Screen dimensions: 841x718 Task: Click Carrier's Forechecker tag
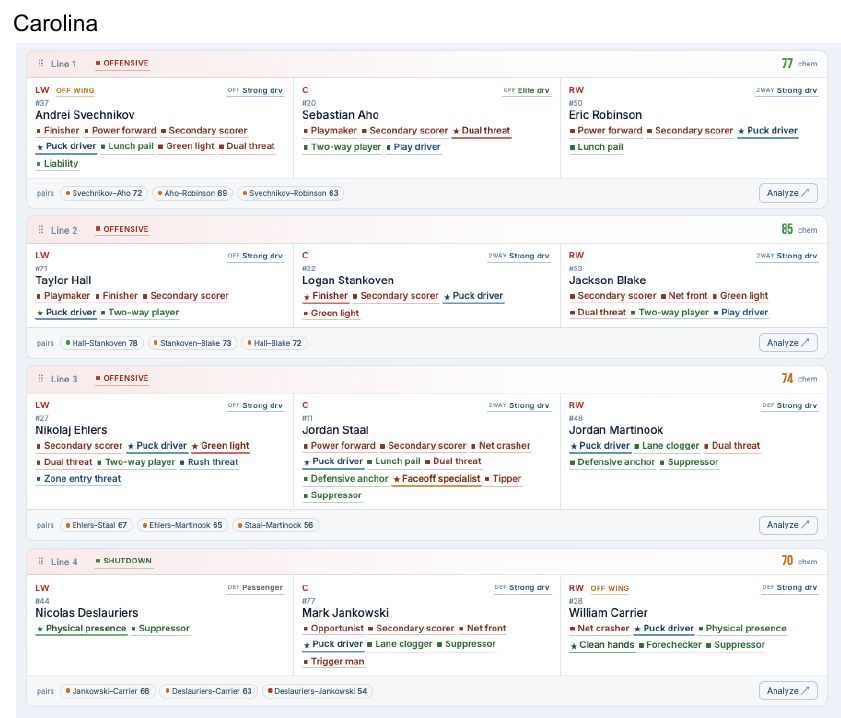[670, 645]
